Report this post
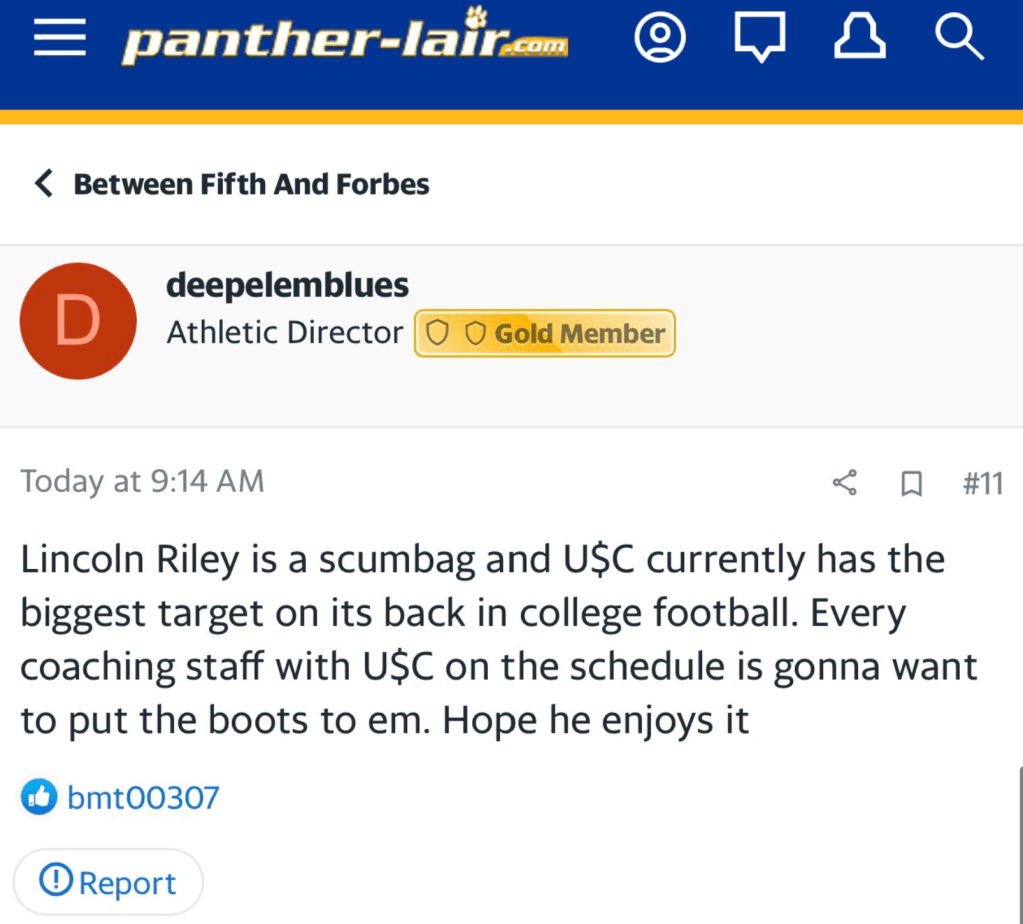The image size is (1023, 924). pyautogui.click(x=108, y=883)
